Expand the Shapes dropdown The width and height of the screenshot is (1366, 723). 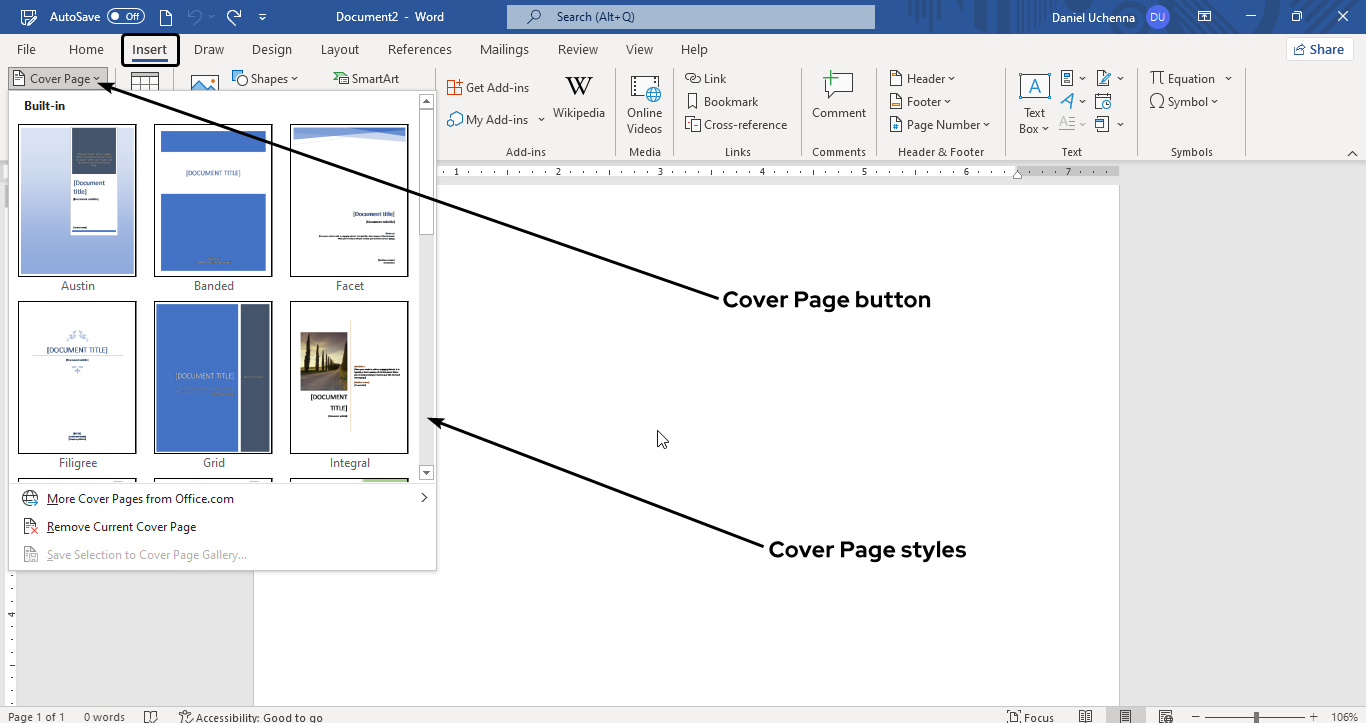(265, 79)
